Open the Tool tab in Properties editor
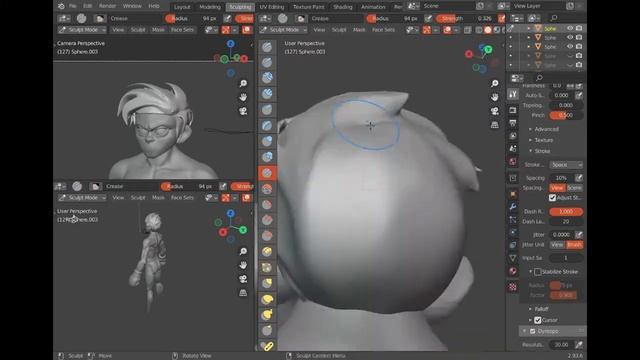 tap(513, 94)
